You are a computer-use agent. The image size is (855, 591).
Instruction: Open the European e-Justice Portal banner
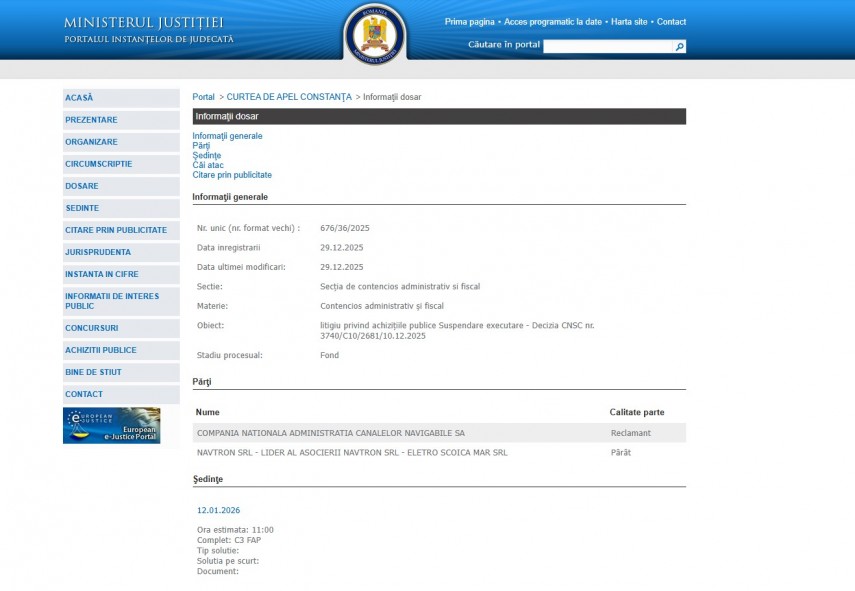[x=111, y=425]
